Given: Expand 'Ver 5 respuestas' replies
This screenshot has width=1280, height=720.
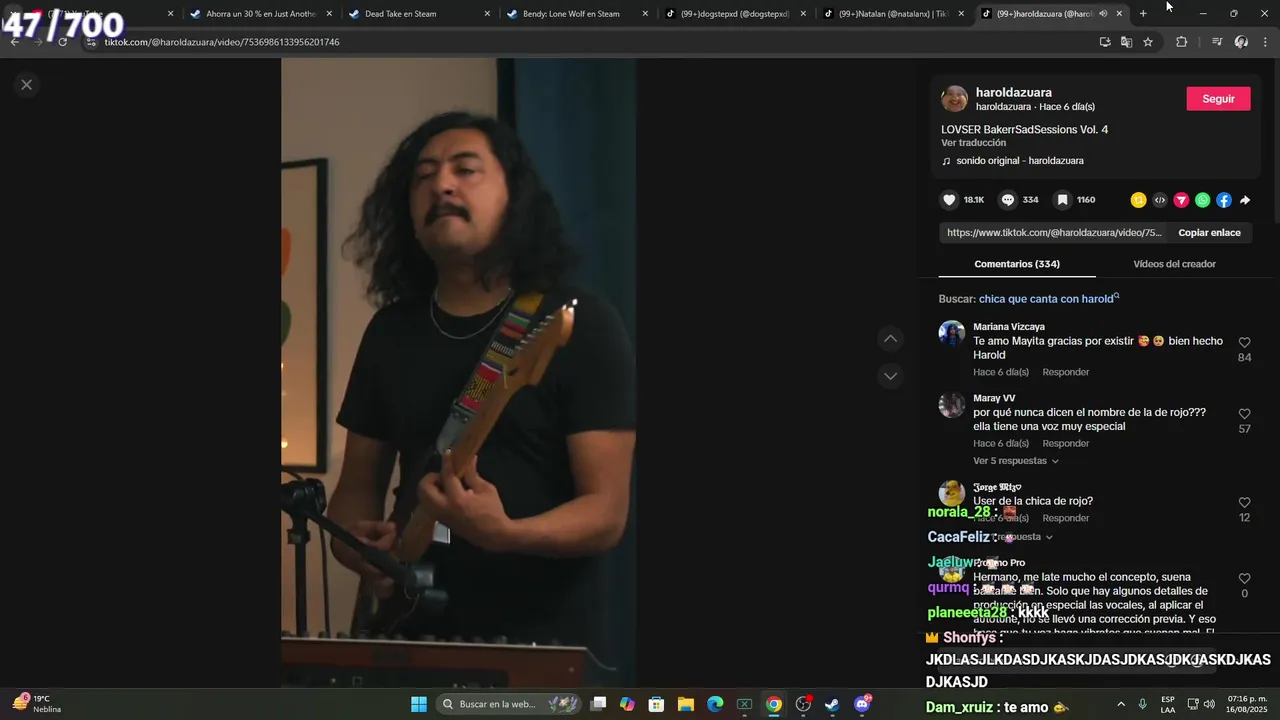Looking at the screenshot, I should 1016,461.
